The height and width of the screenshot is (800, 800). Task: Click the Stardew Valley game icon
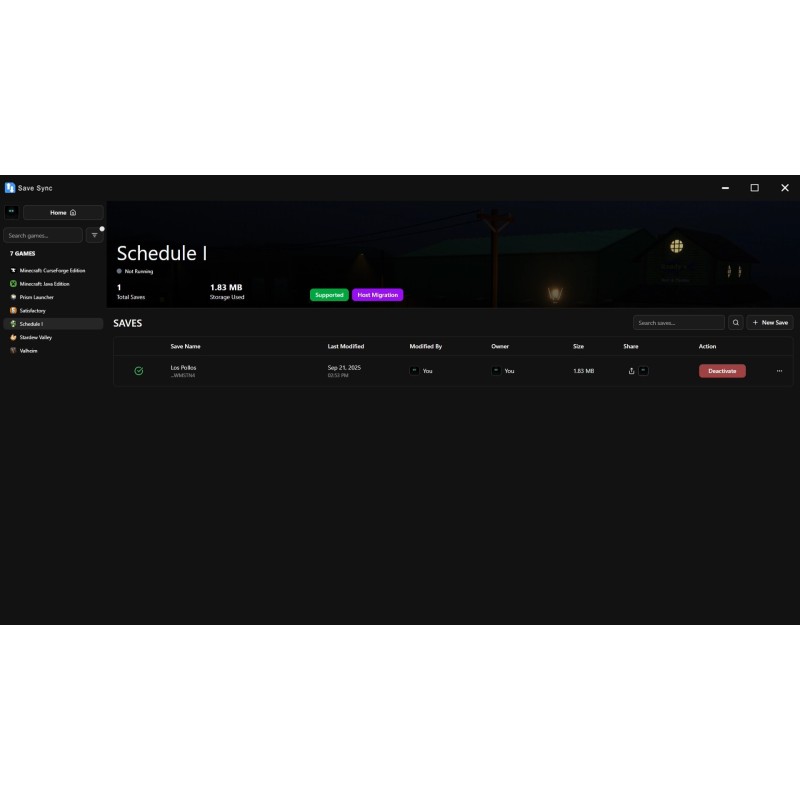pos(13,338)
